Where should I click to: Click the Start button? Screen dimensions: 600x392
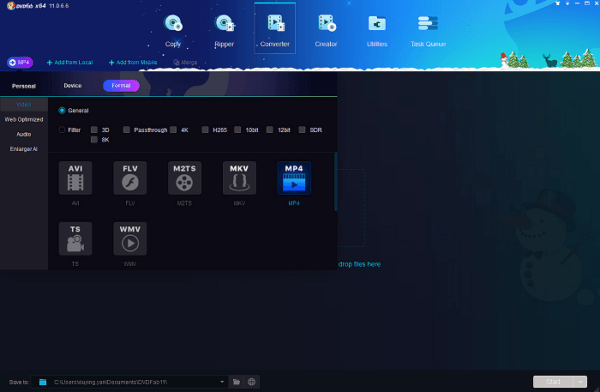coord(553,382)
